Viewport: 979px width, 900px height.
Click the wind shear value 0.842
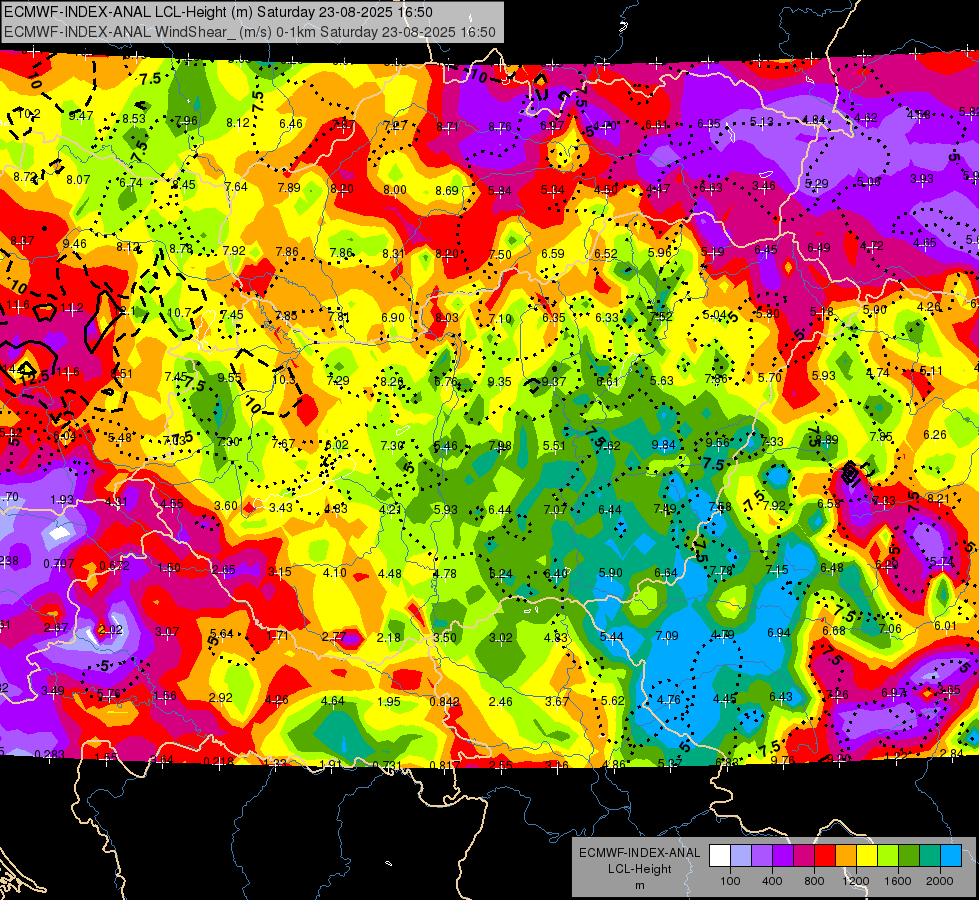[444, 702]
